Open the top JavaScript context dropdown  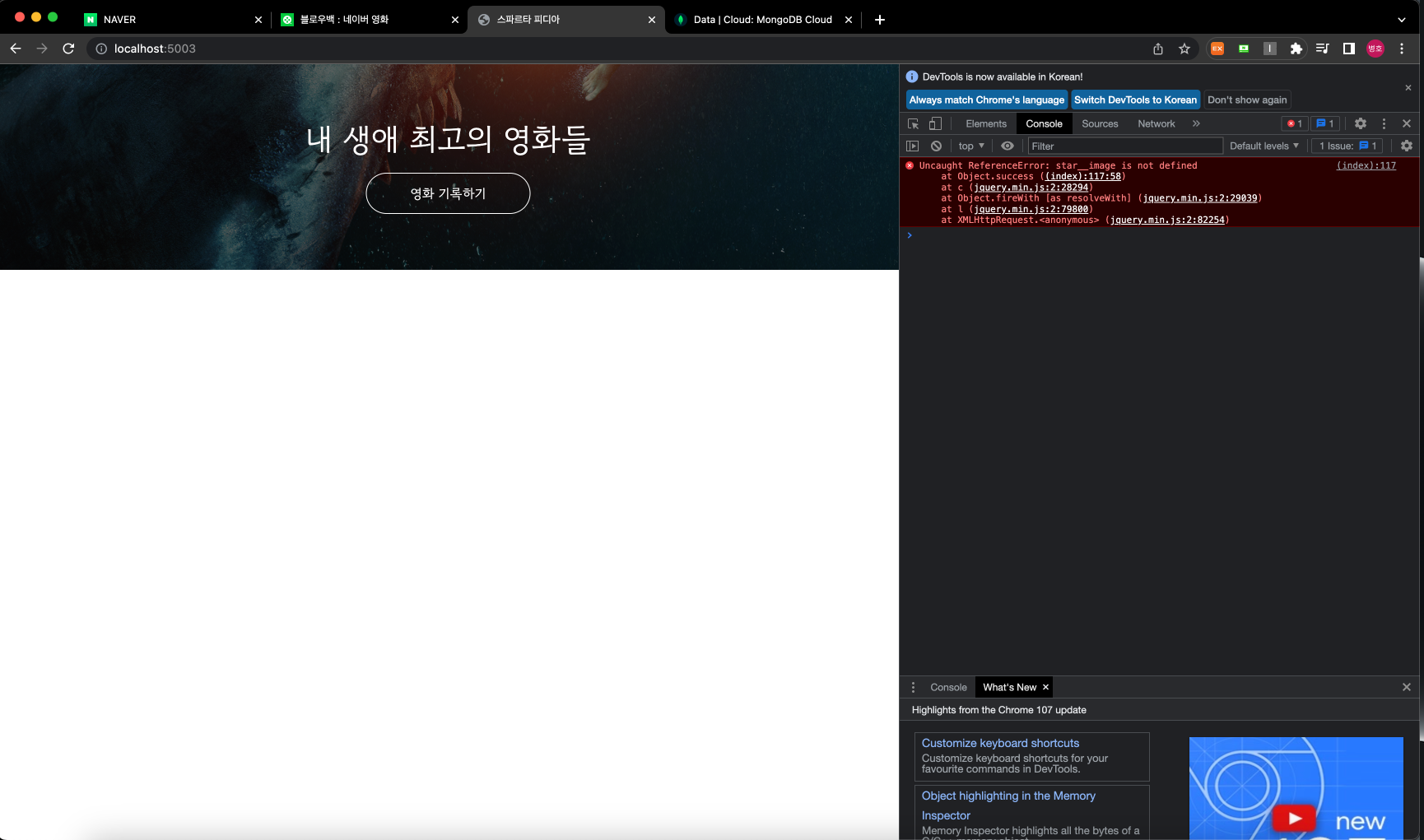pyautogui.click(x=971, y=146)
